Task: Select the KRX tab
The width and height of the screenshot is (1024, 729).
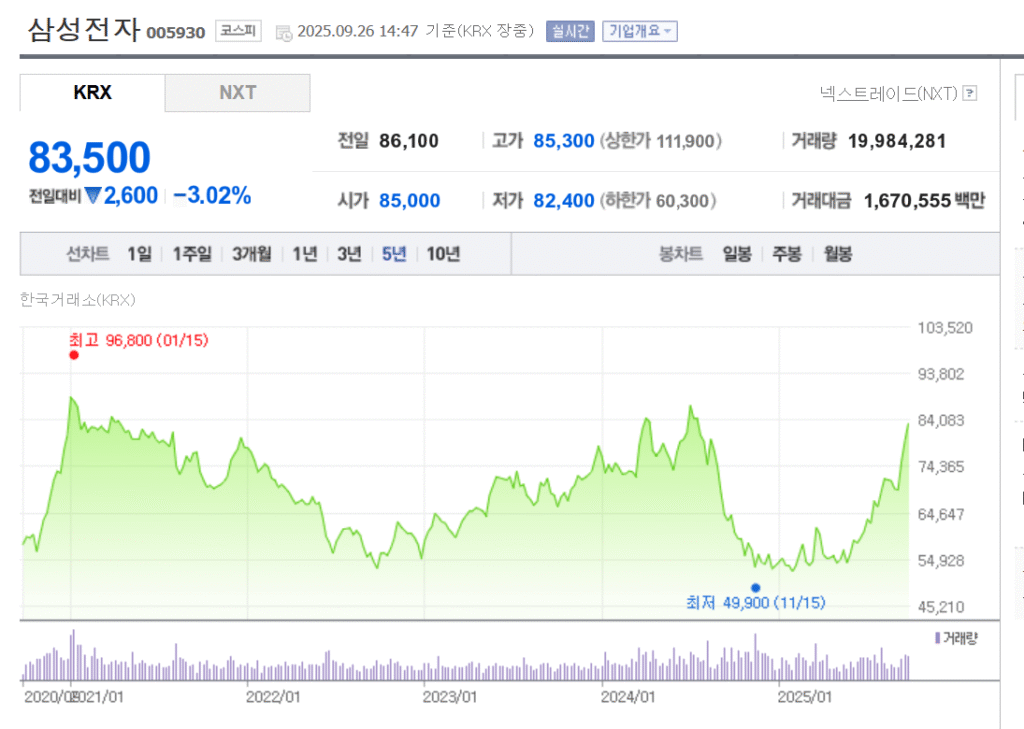Action: [92, 93]
